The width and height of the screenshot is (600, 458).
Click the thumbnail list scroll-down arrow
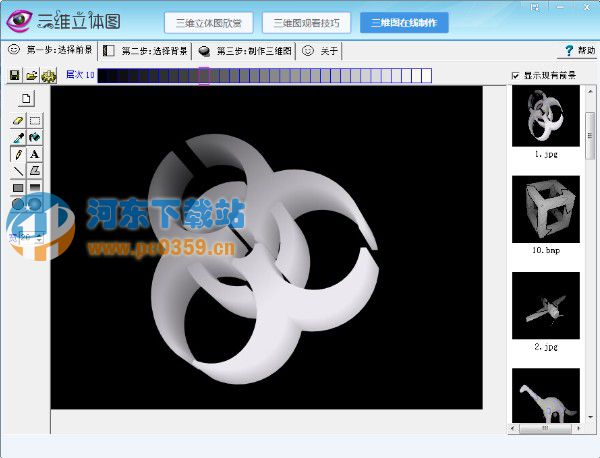point(590,417)
